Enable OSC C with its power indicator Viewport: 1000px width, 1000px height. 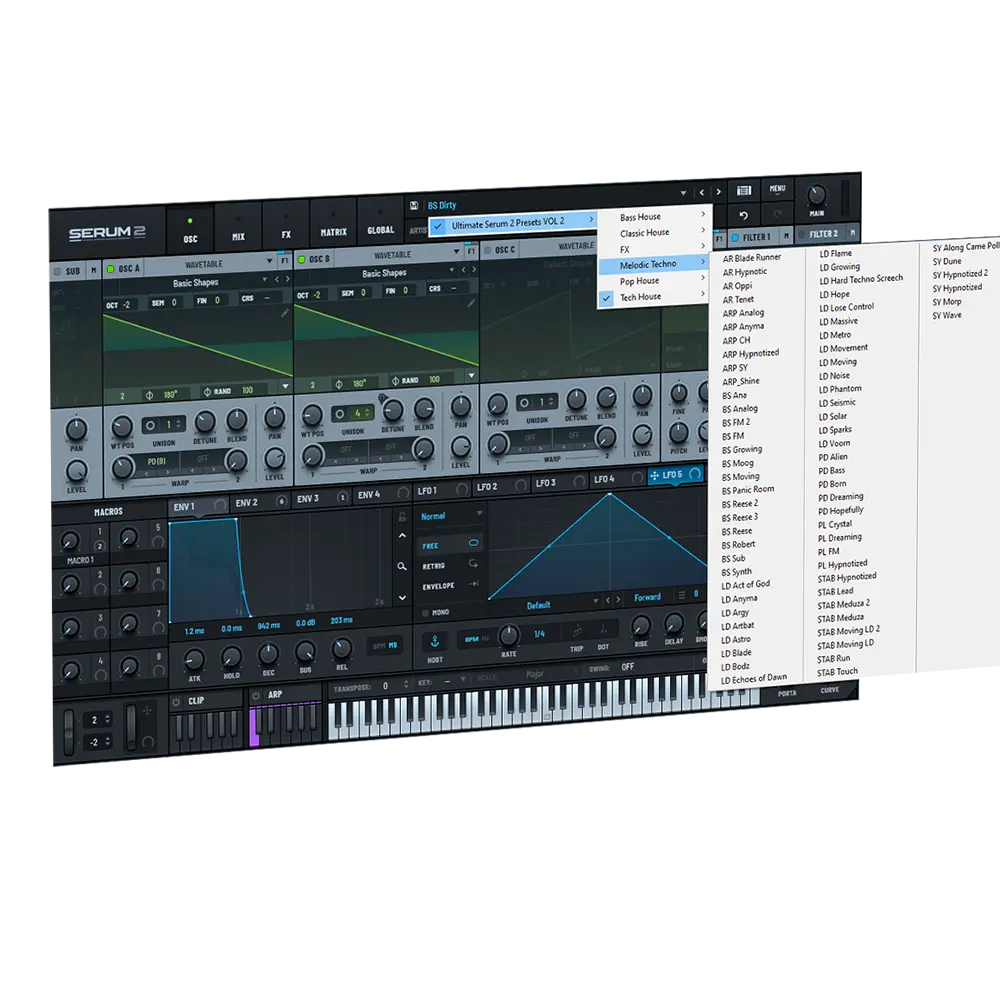click(487, 250)
